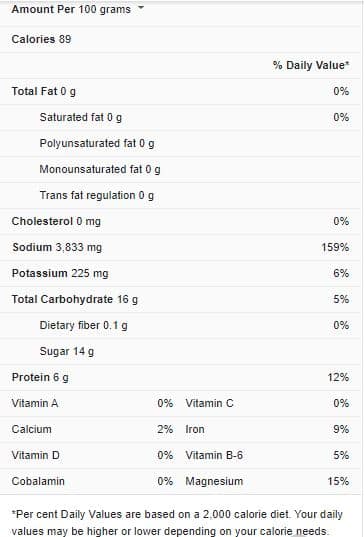
Task: Select Dietary fiber 0.1 g entry
Action: point(83,326)
